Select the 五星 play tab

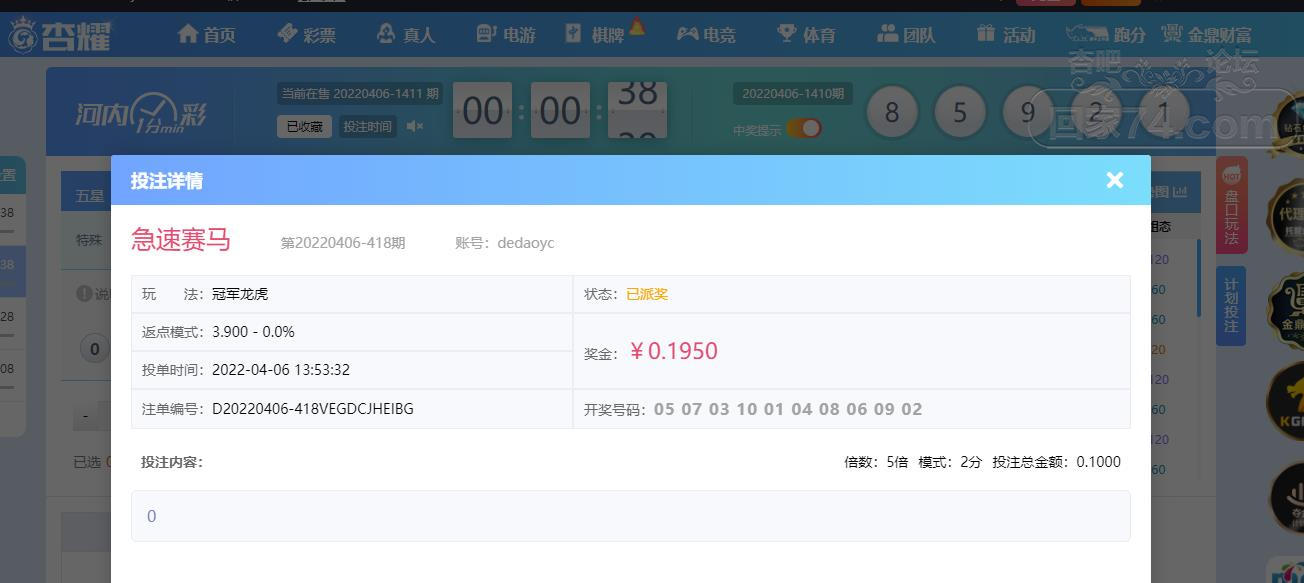88,196
